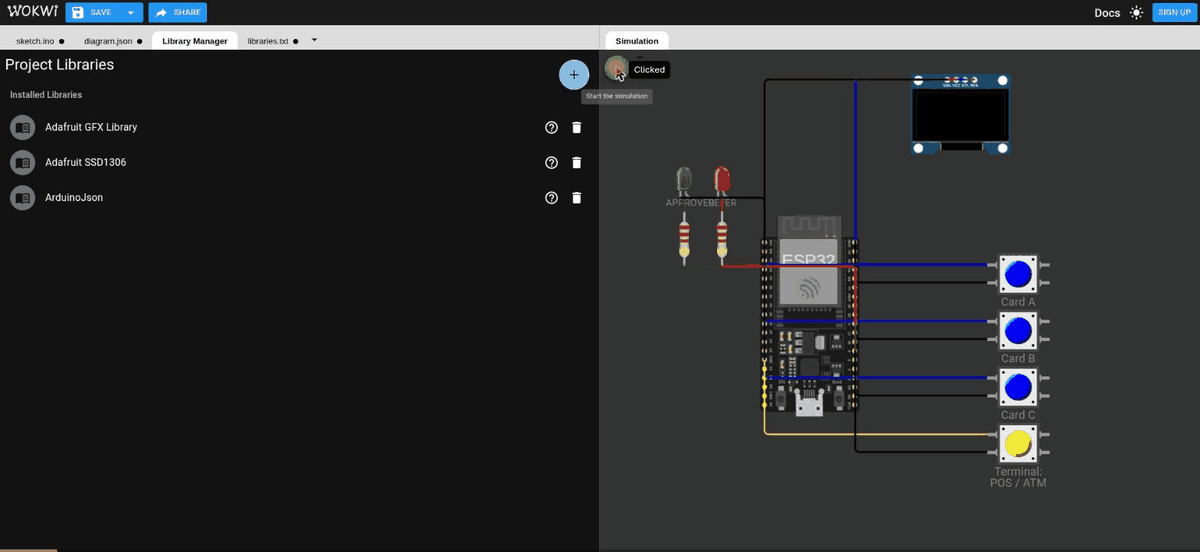Select the gray APPROVE LED
This screenshot has width=1200, height=552.
click(684, 182)
